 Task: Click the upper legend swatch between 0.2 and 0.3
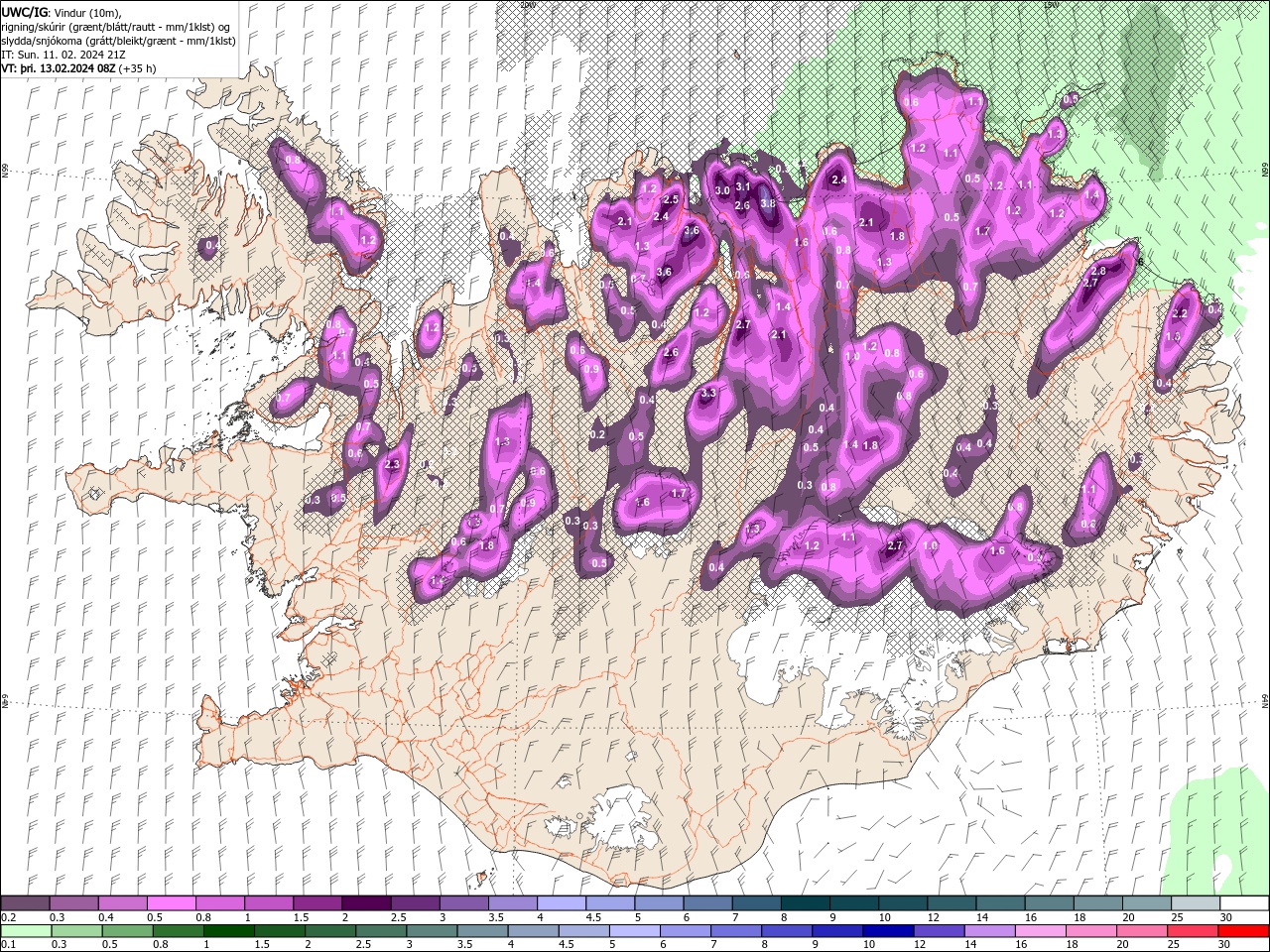coord(25,903)
